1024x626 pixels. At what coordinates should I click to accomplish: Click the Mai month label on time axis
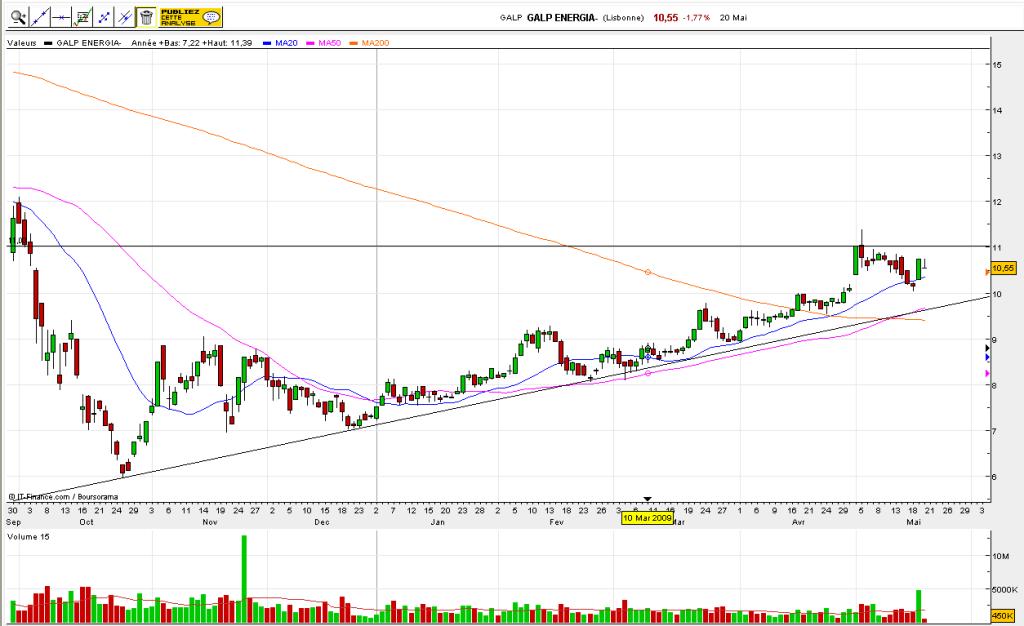pos(913,522)
